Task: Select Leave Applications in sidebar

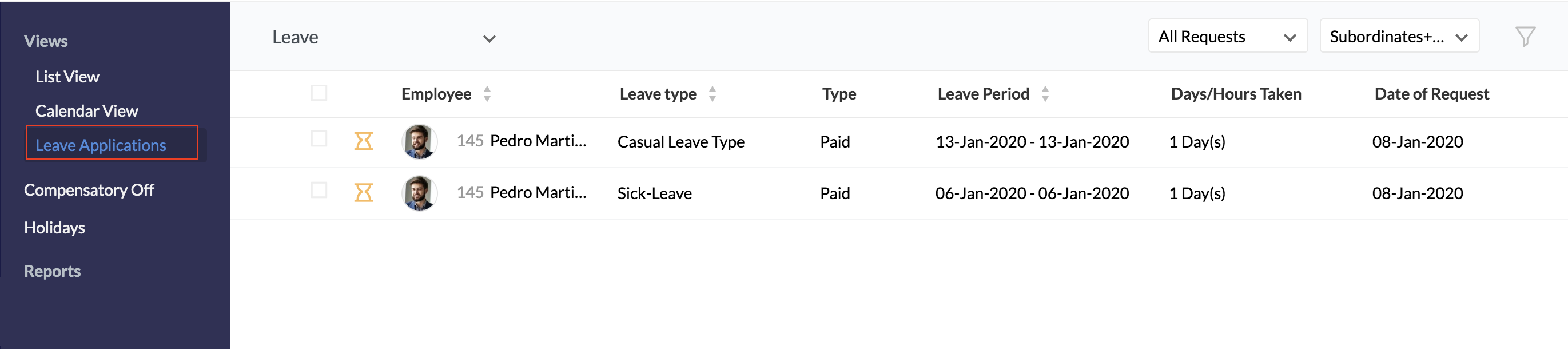Action: 101,145
